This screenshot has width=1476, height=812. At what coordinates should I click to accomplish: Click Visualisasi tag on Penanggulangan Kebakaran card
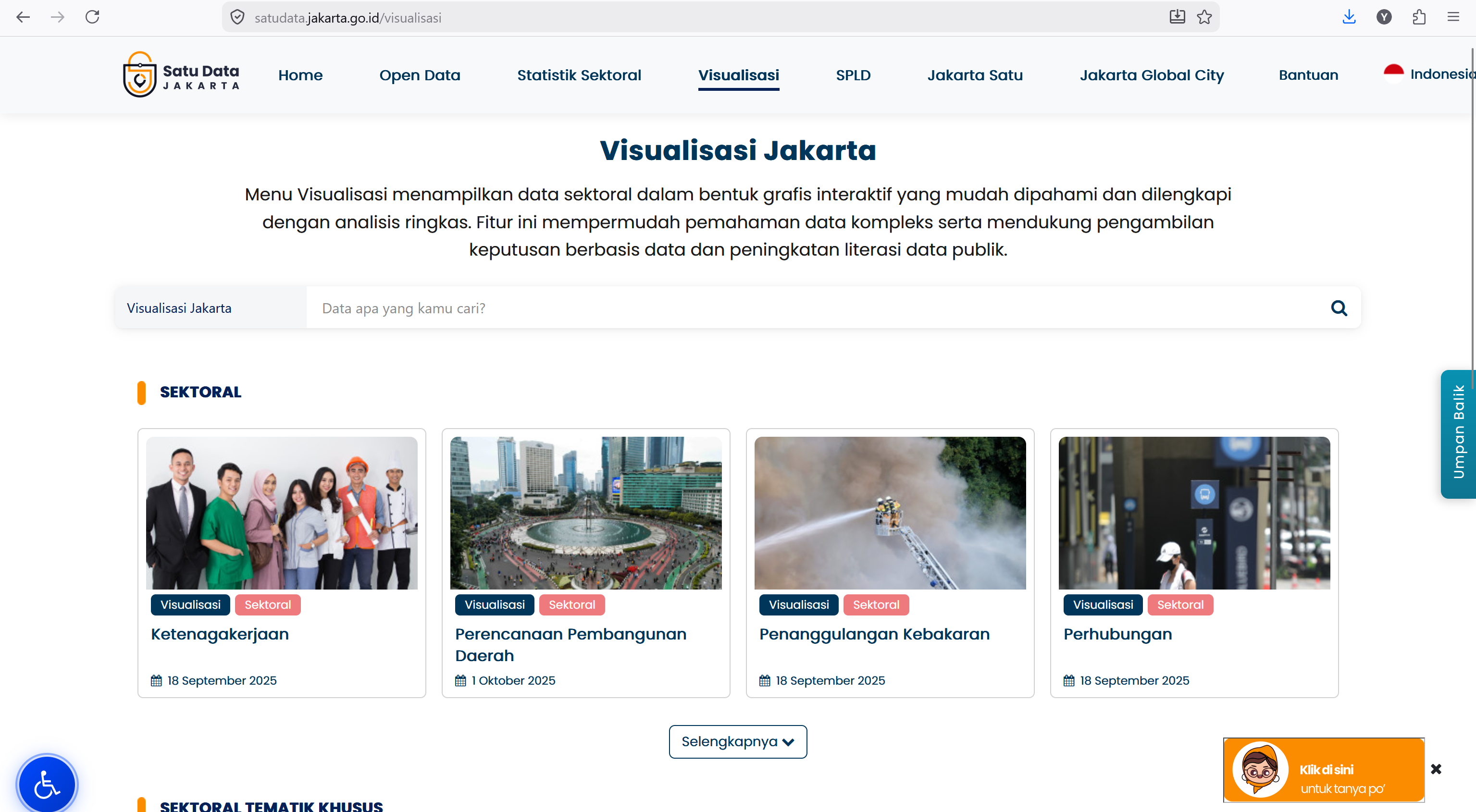tap(799, 605)
